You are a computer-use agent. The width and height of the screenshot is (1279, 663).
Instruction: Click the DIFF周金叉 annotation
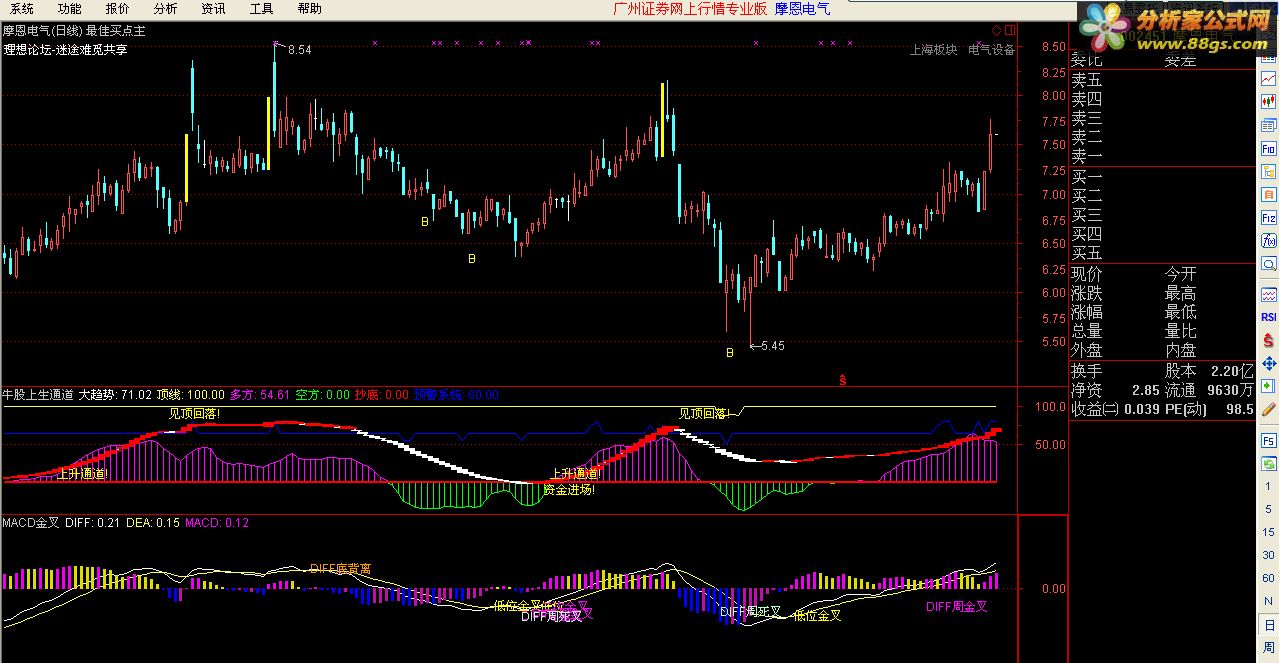(x=957, y=606)
